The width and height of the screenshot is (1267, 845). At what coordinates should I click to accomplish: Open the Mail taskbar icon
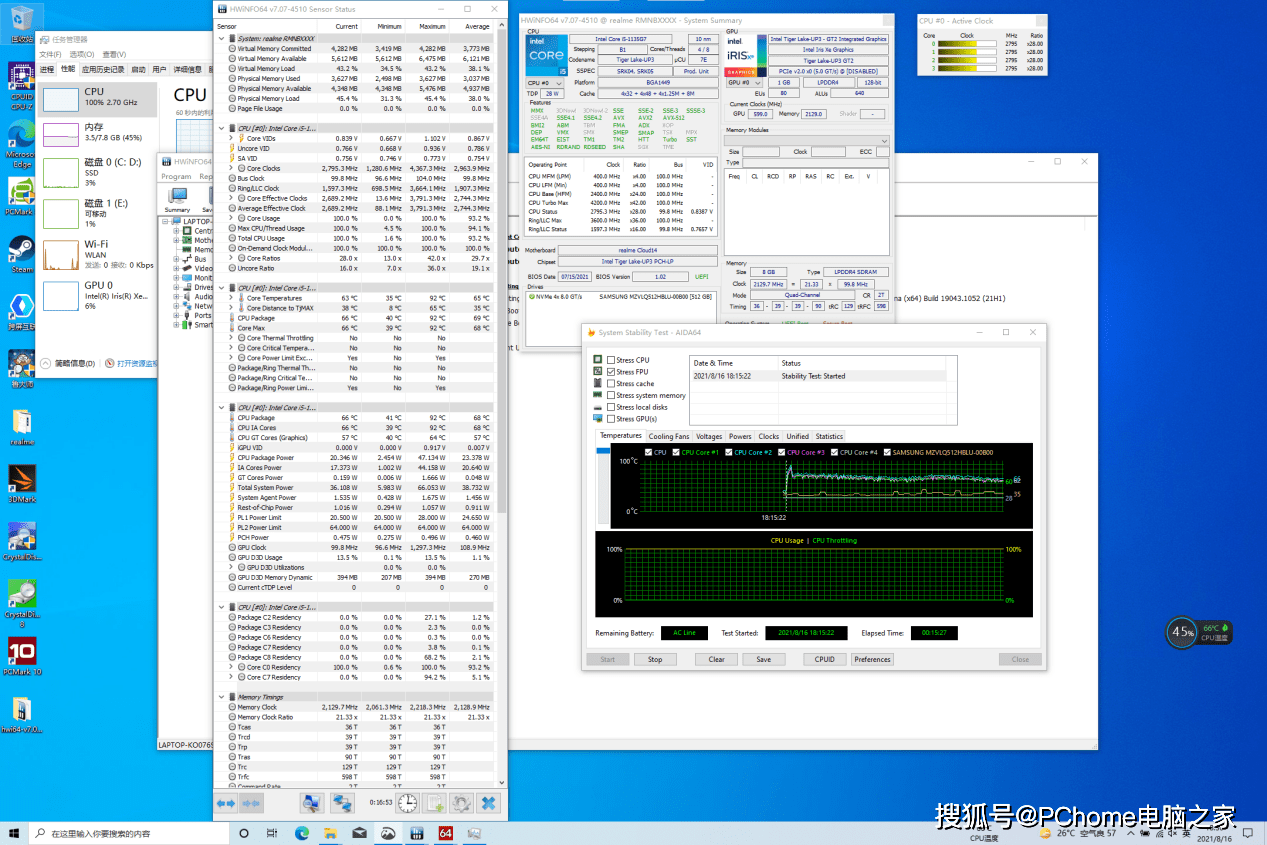[x=359, y=833]
